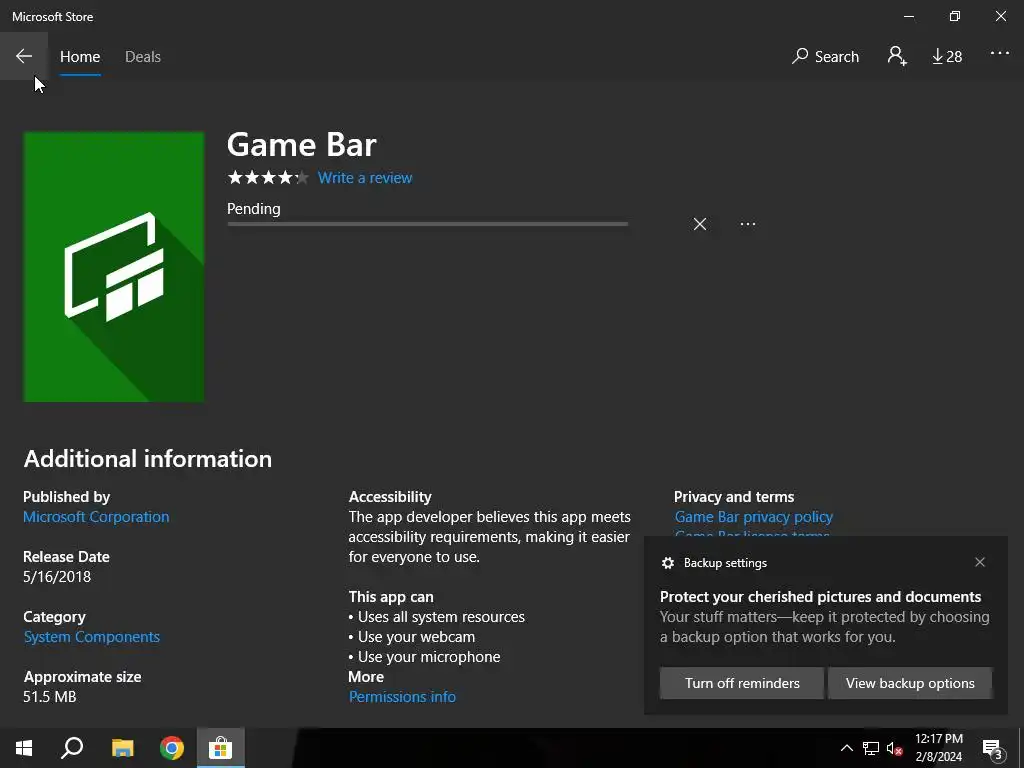Open the Windows Start menu
Viewport: 1024px width, 768px height.
point(24,748)
